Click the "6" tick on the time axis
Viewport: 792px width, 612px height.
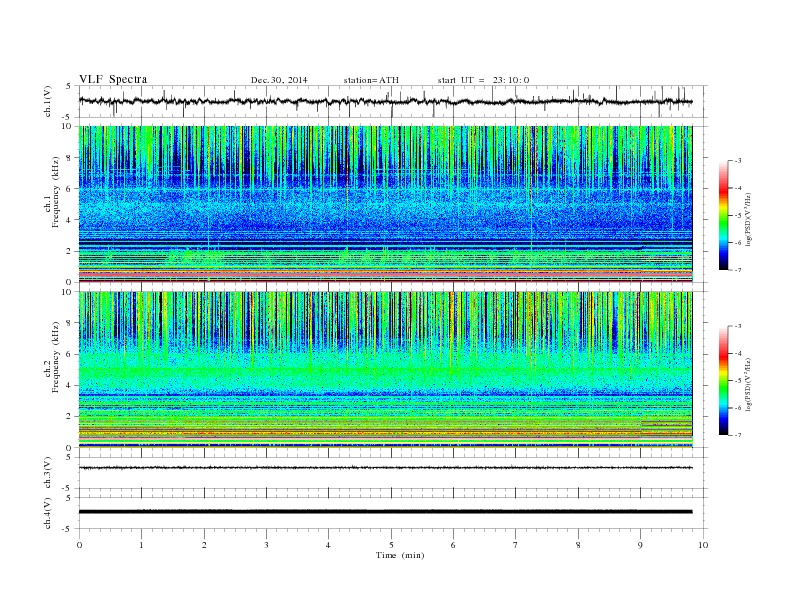point(453,545)
